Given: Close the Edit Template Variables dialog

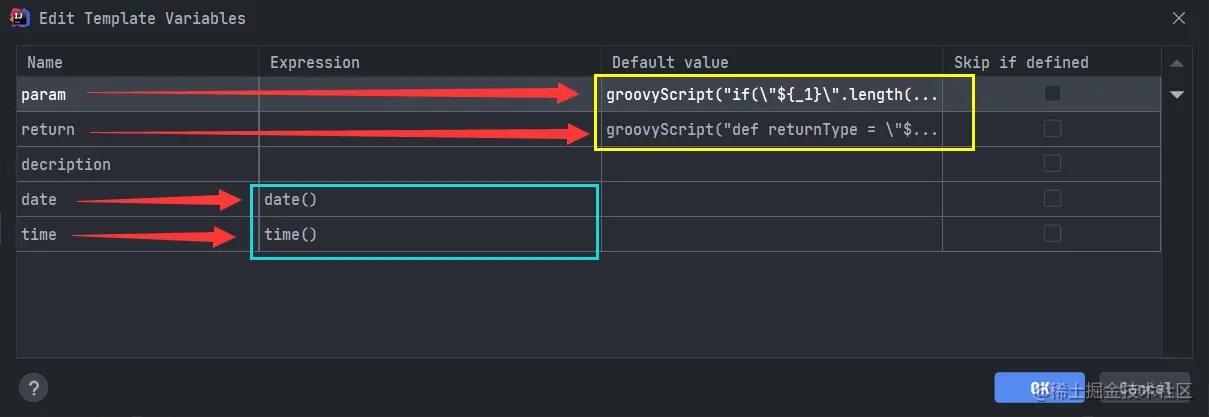Looking at the screenshot, I should (x=1180, y=18).
